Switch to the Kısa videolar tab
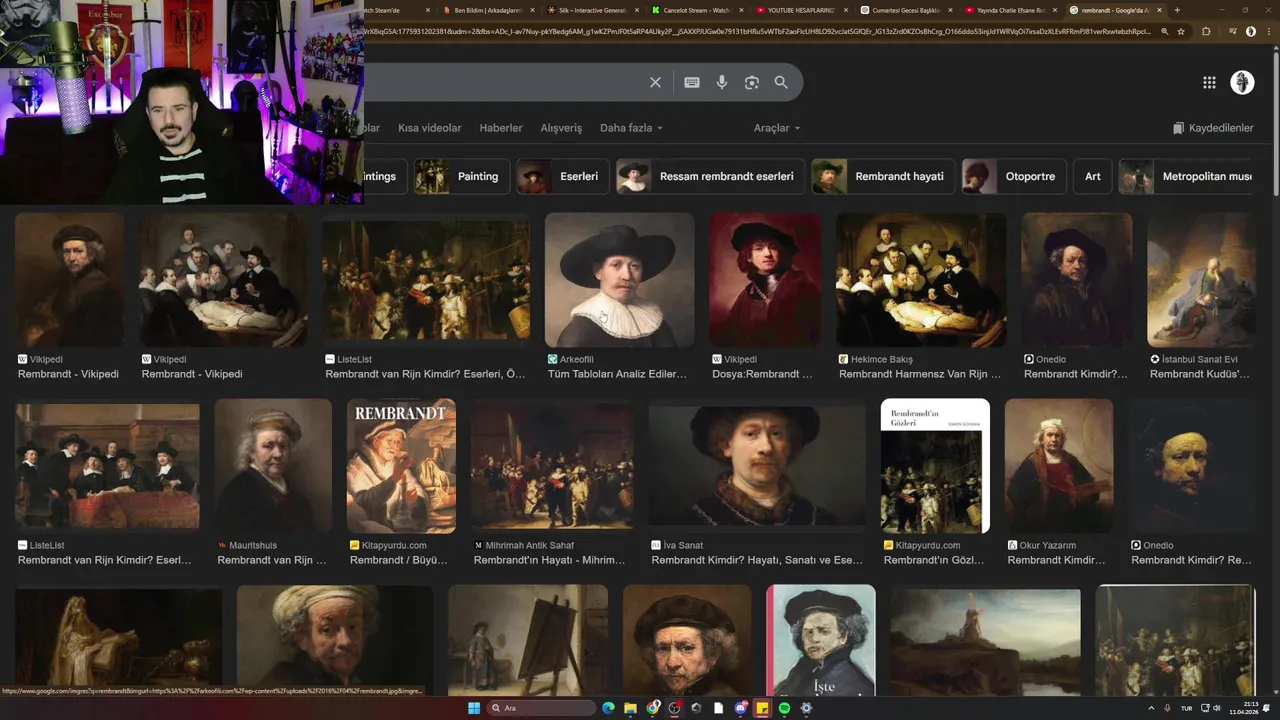The image size is (1280, 720). tap(430, 128)
